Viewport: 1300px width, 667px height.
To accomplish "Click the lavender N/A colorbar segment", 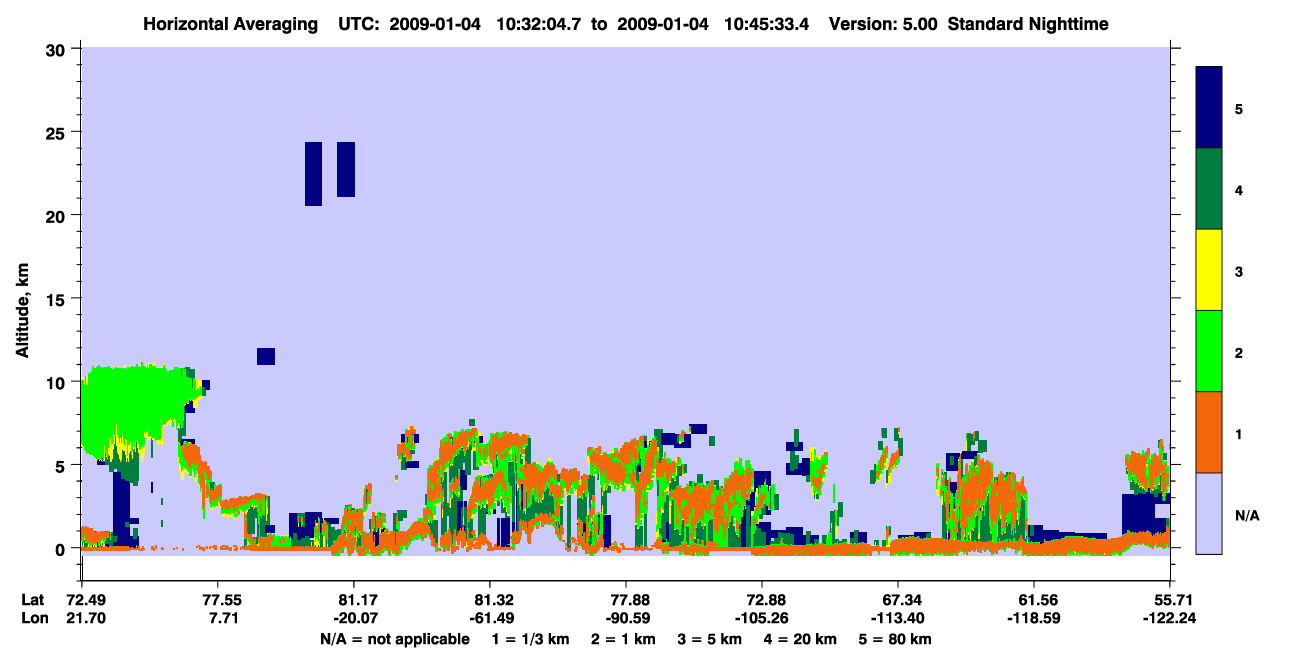I will [1209, 513].
